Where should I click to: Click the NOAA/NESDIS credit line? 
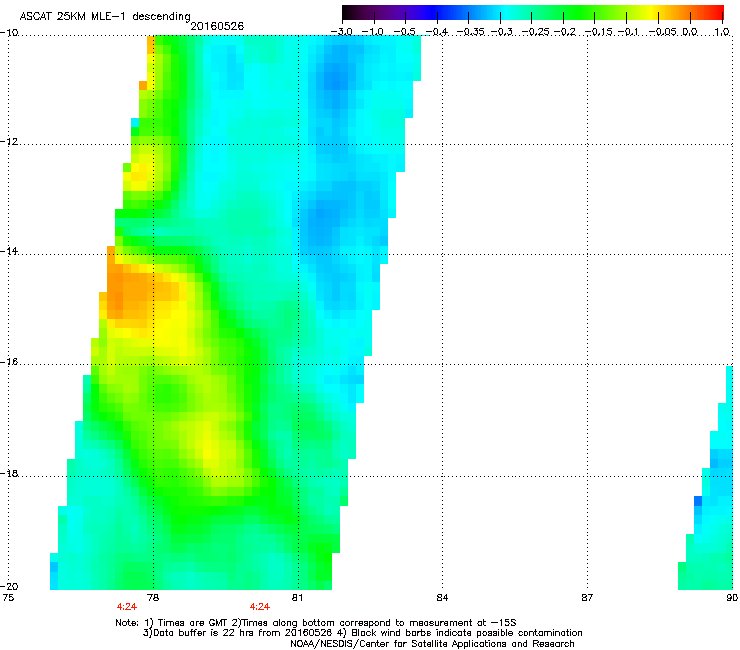coord(432,644)
